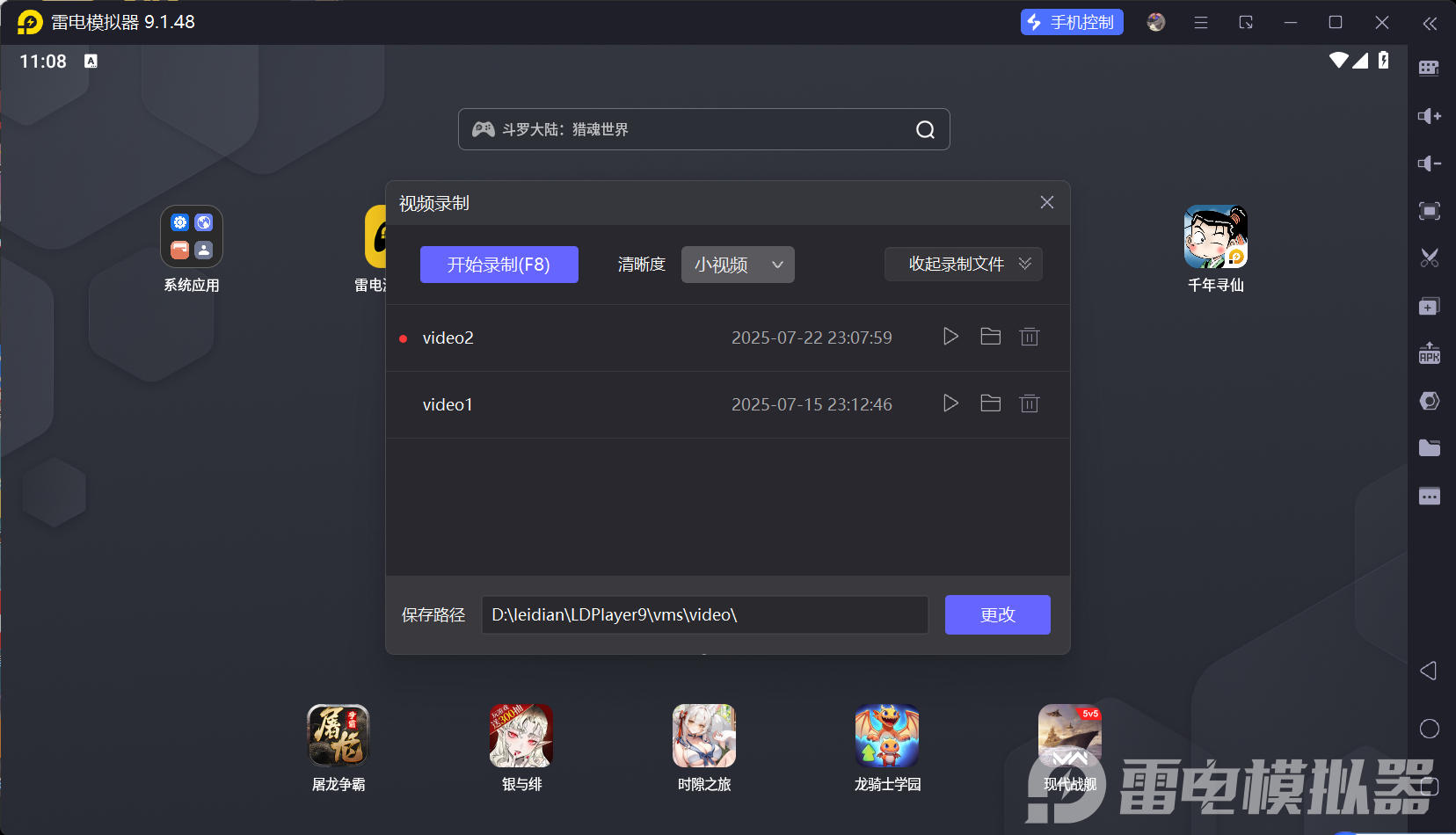Maximize the emulator window
The height and width of the screenshot is (835, 1456).
(x=1336, y=22)
